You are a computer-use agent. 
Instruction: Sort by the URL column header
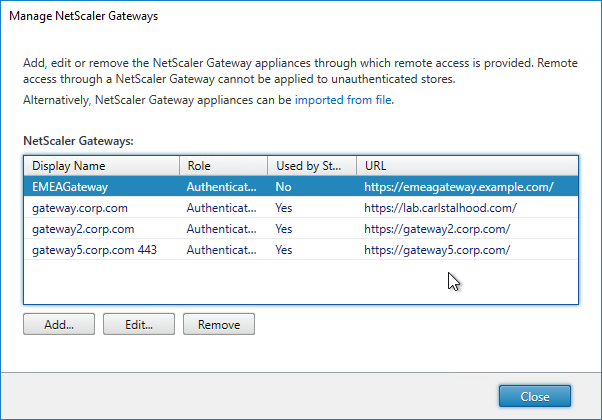(467, 166)
